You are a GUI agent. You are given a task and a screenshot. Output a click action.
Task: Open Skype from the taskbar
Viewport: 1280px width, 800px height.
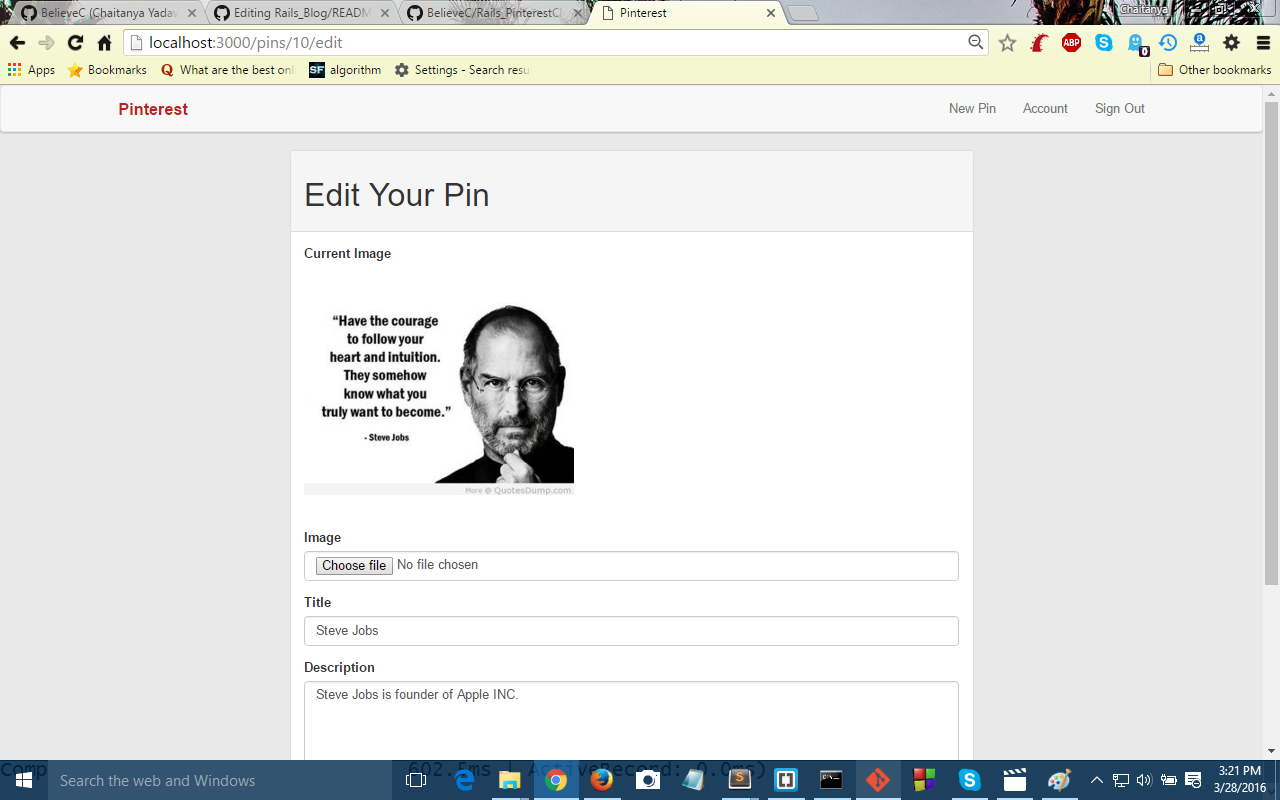click(x=969, y=780)
